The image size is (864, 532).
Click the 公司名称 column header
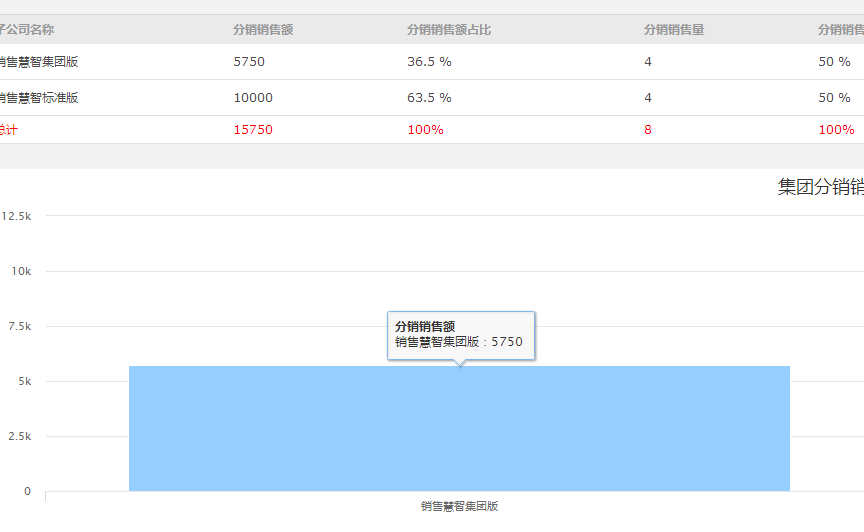26,30
